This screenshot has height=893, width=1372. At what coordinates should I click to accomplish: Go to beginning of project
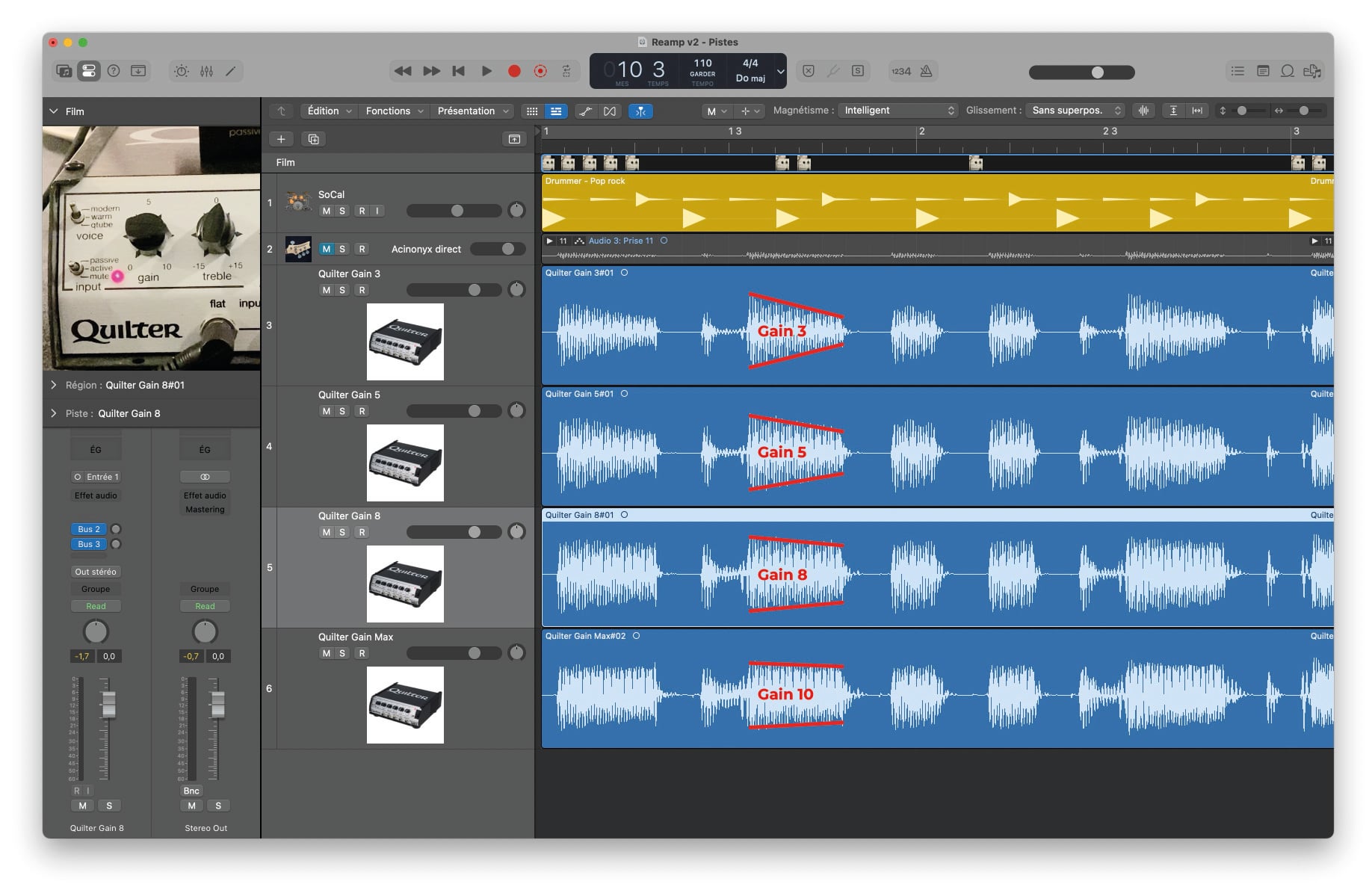pyautogui.click(x=459, y=71)
